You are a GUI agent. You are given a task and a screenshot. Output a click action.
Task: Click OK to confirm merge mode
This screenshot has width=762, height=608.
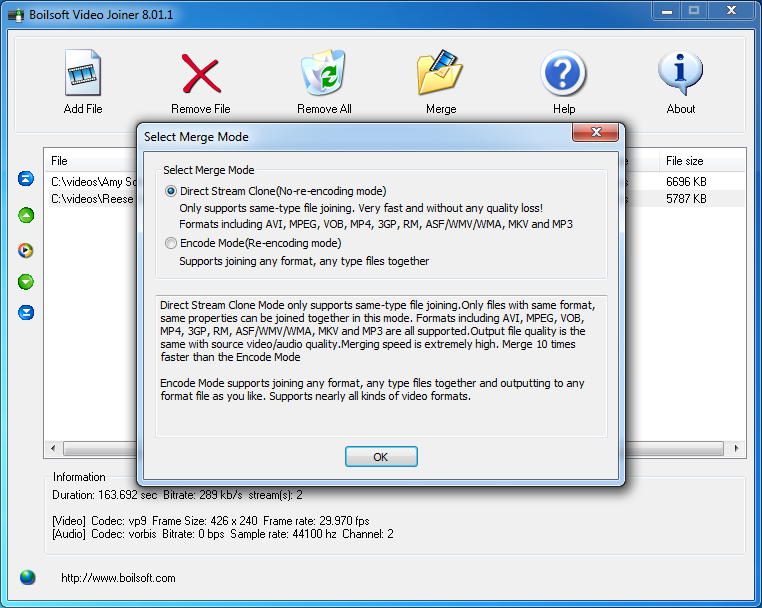[381, 456]
